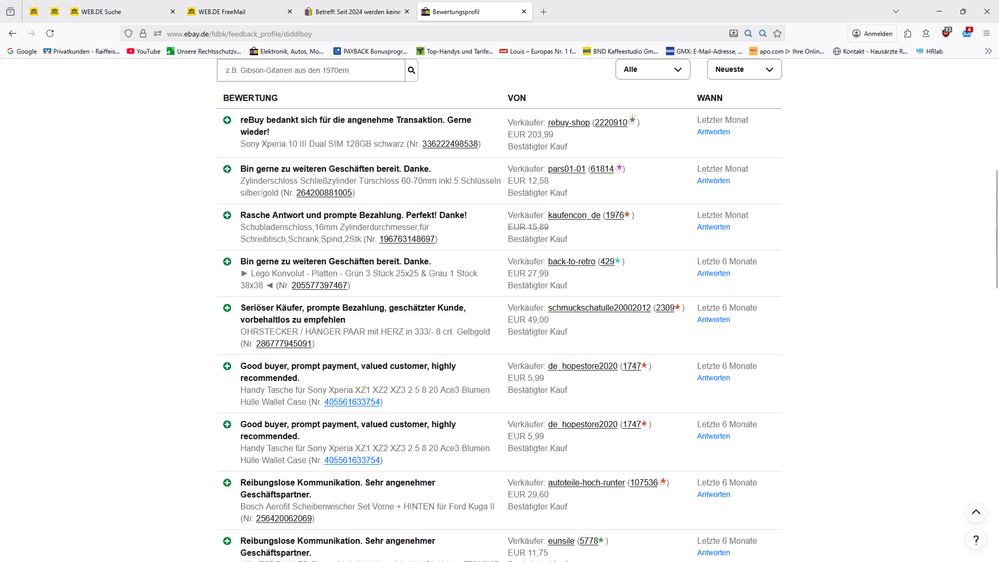Click the feedback search magnifier button
Screen dimensions: 999x562
point(412,70)
